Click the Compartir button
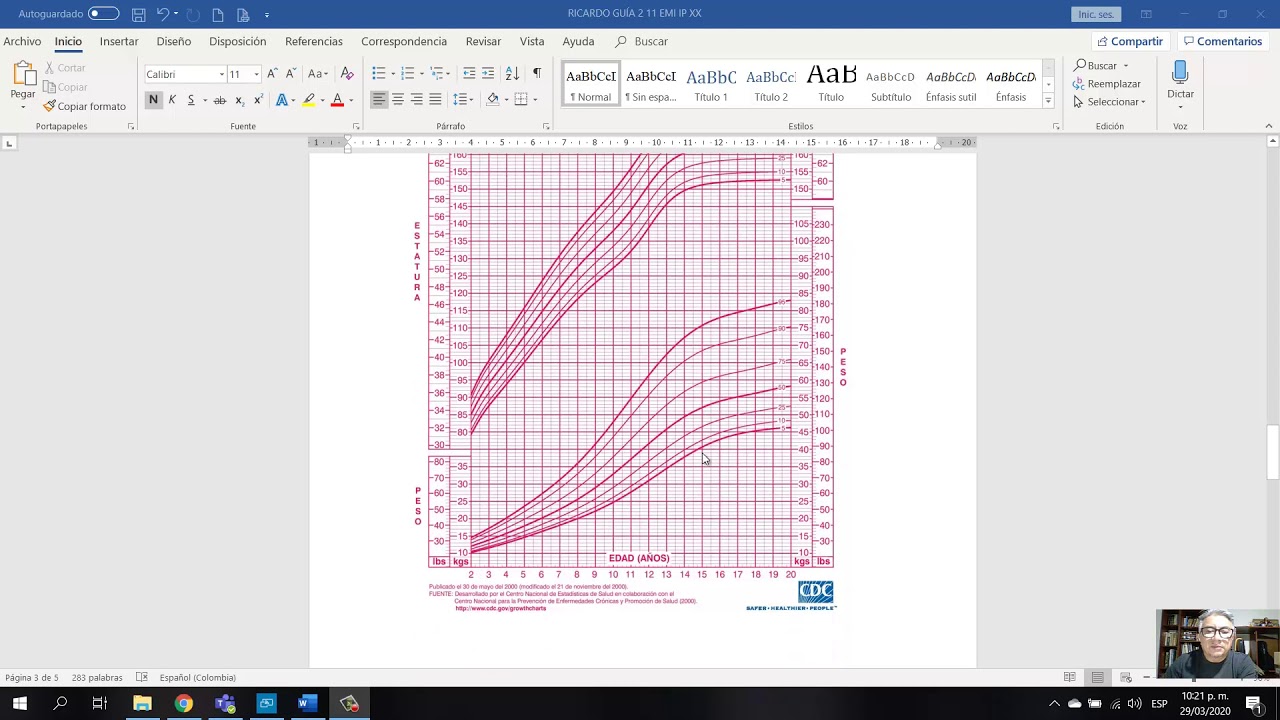The width and height of the screenshot is (1280, 720). point(1129,41)
